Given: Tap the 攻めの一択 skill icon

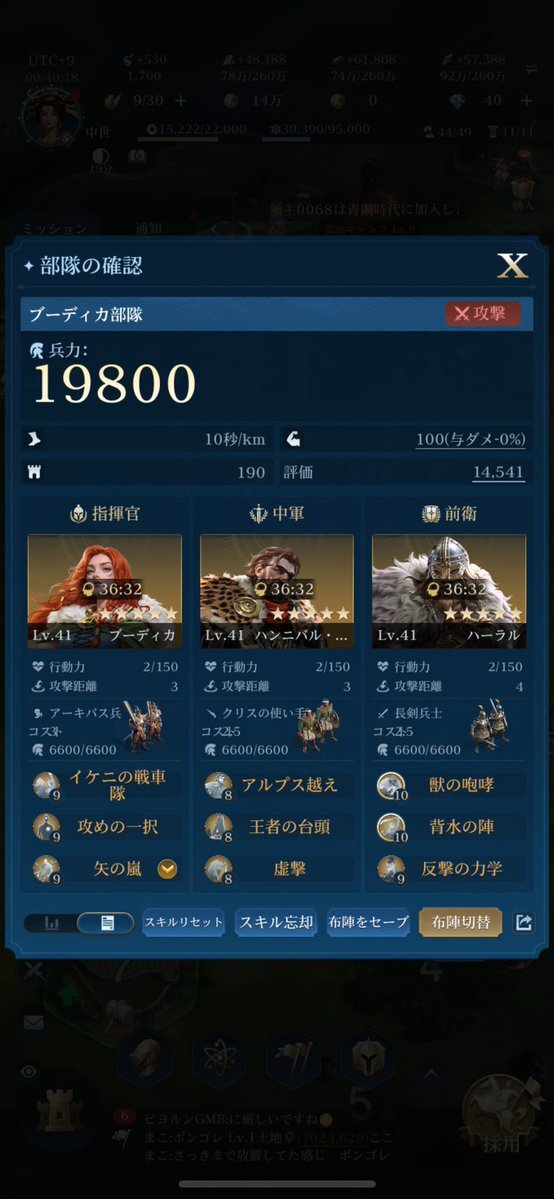Looking at the screenshot, I should coord(46,827).
